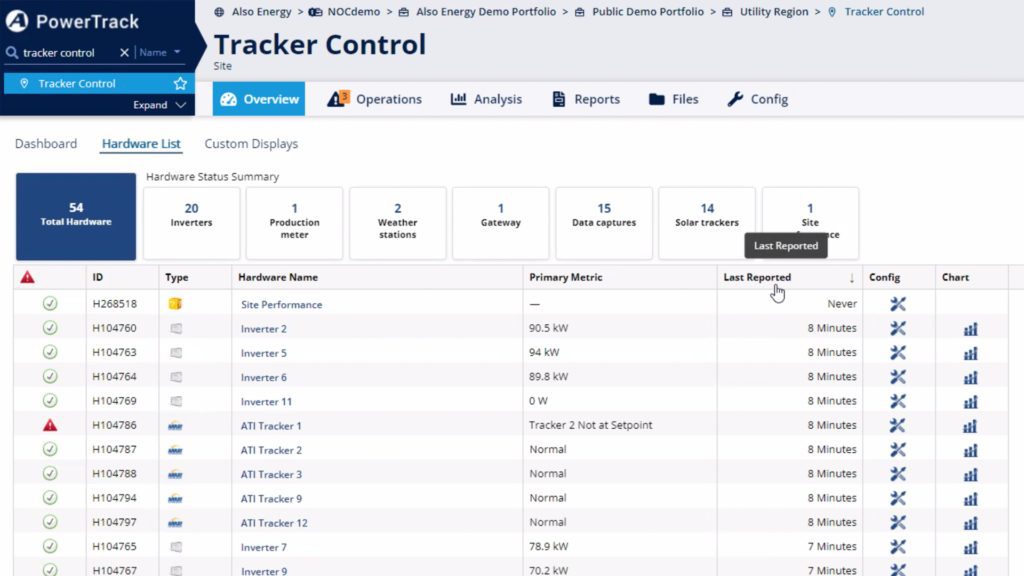Sort the table by Last Reported

tap(757, 277)
